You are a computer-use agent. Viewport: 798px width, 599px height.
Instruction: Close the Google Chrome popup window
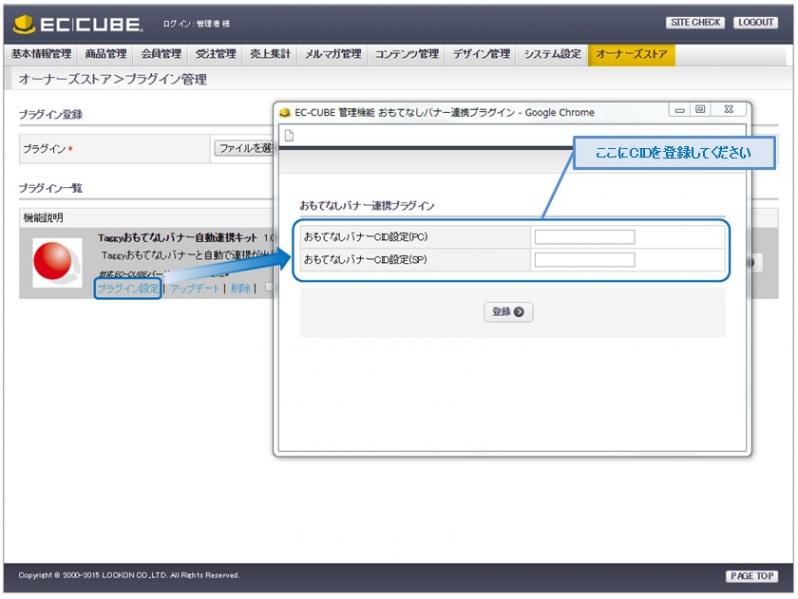[x=729, y=109]
